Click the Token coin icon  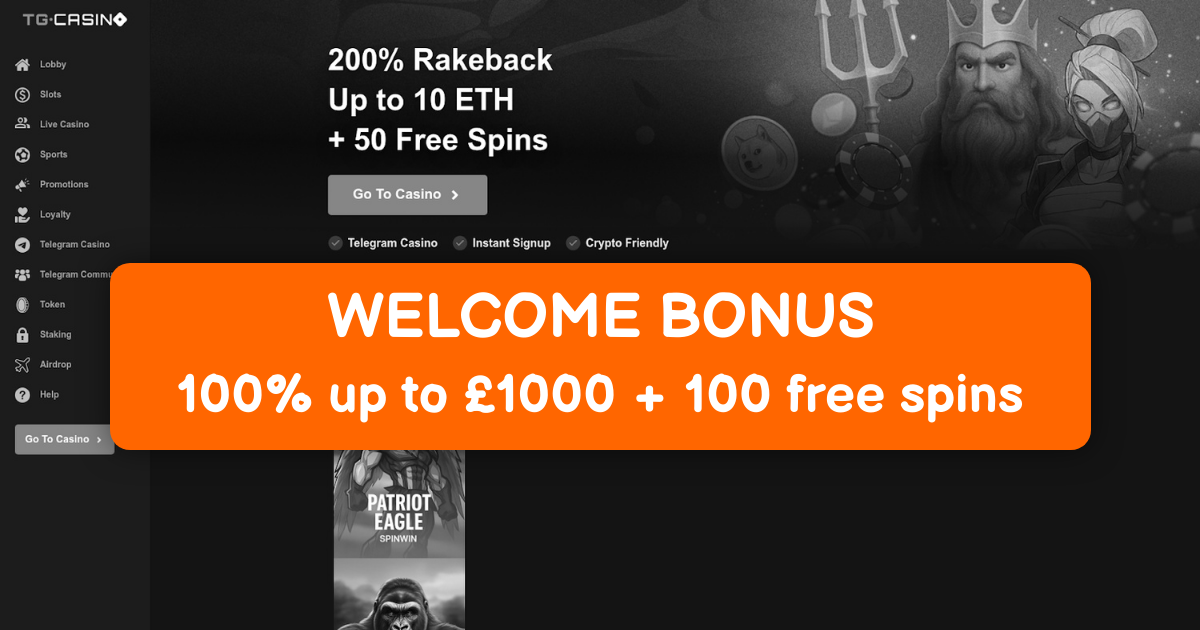[22, 305]
